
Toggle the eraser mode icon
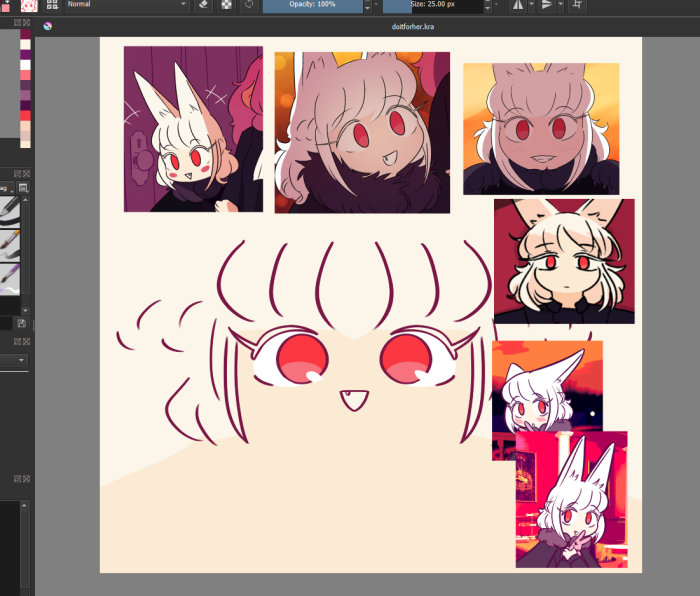click(x=203, y=5)
